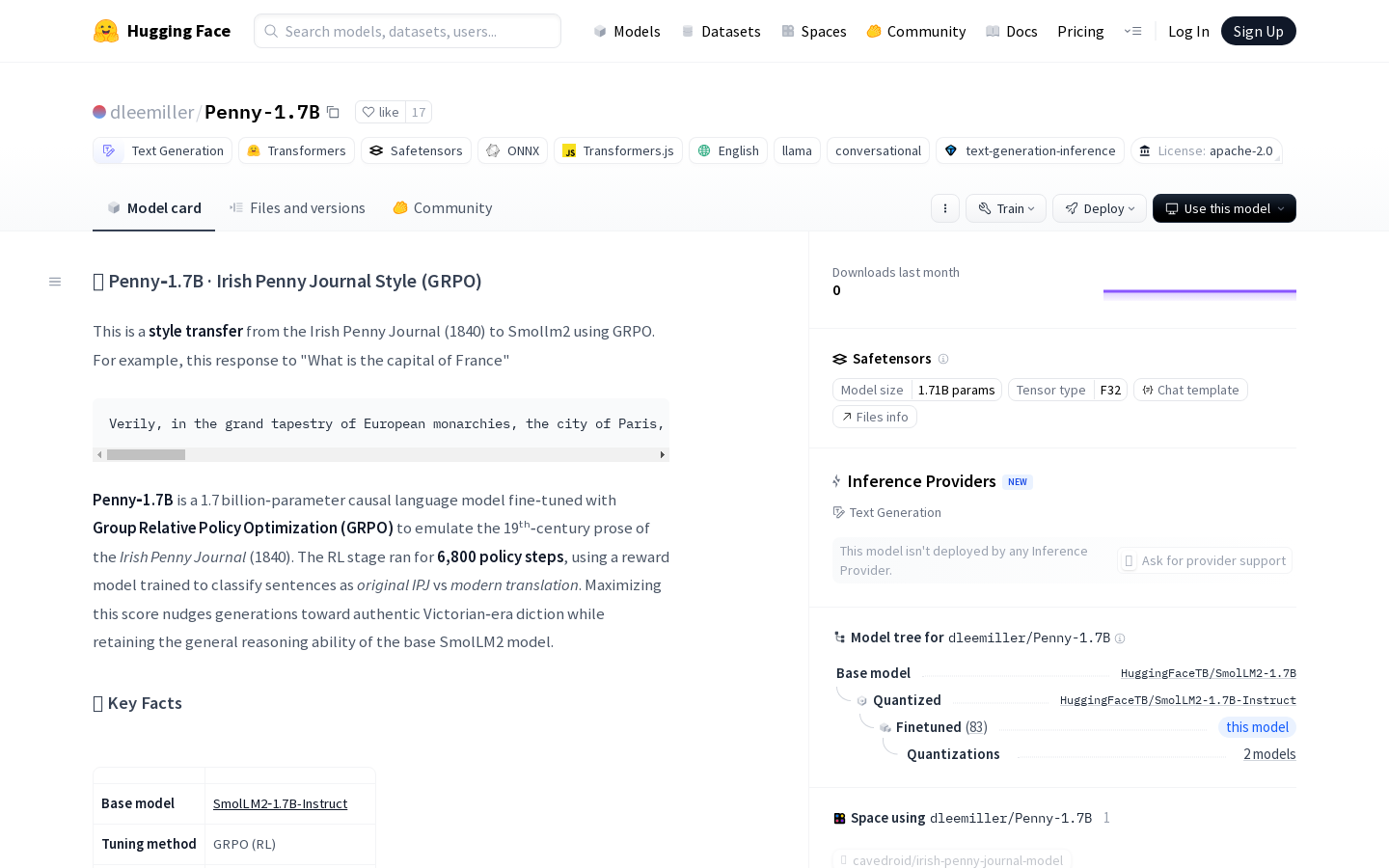Open Datasets in top navigation
The width and height of the screenshot is (1389, 868).
click(x=721, y=31)
